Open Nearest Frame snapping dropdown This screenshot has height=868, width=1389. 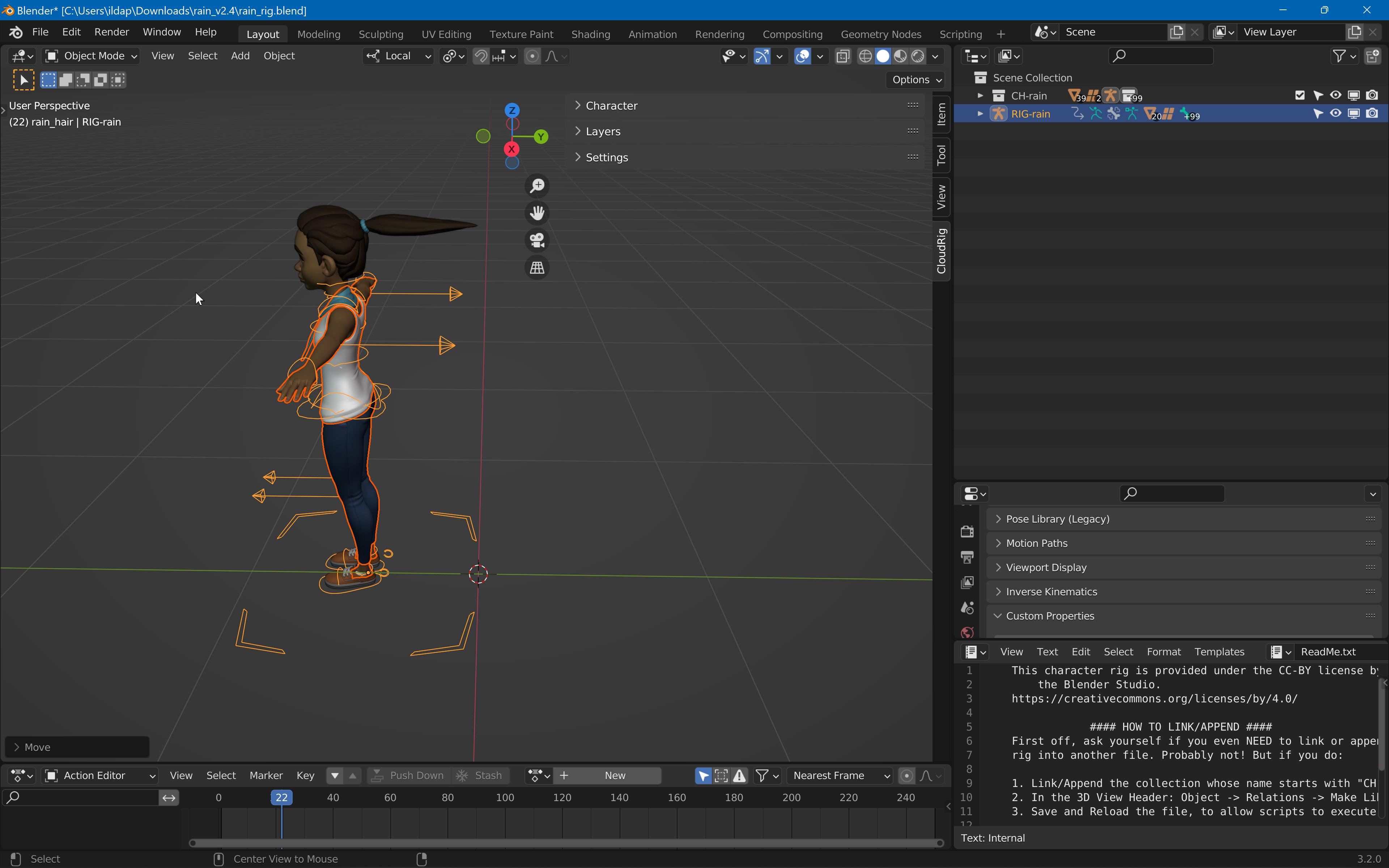[x=840, y=776]
